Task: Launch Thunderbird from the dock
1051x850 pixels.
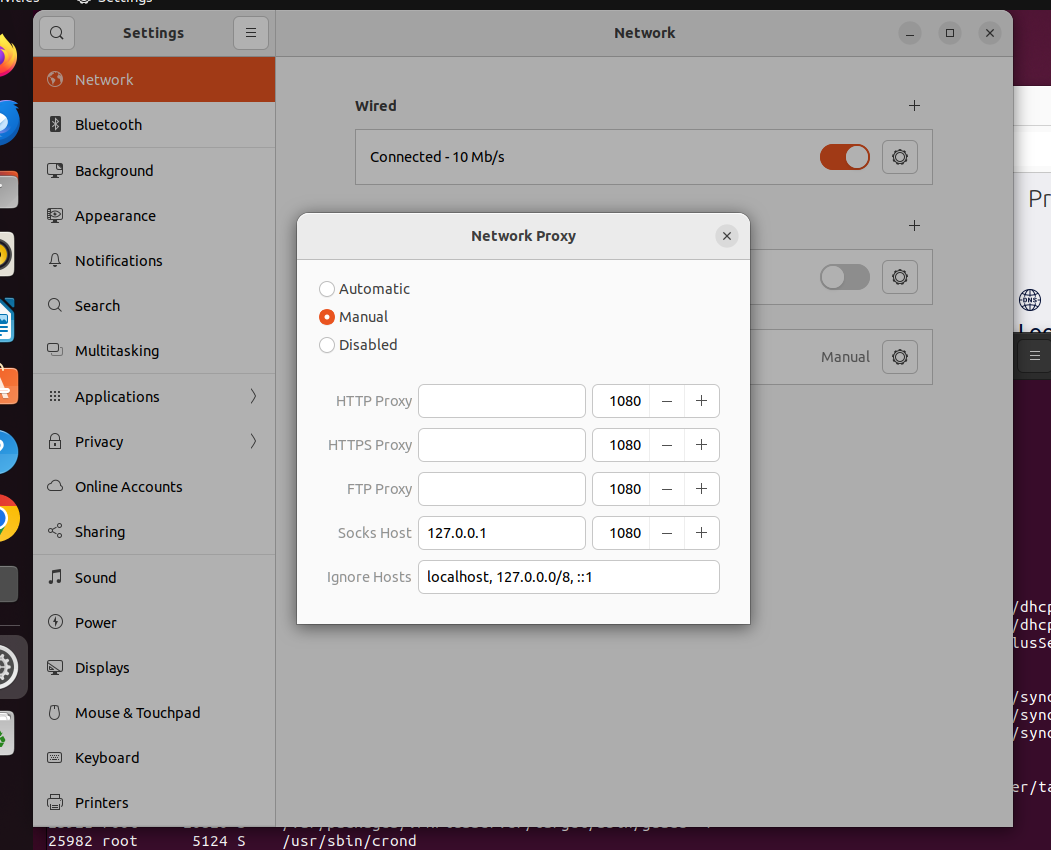Action: point(7,123)
